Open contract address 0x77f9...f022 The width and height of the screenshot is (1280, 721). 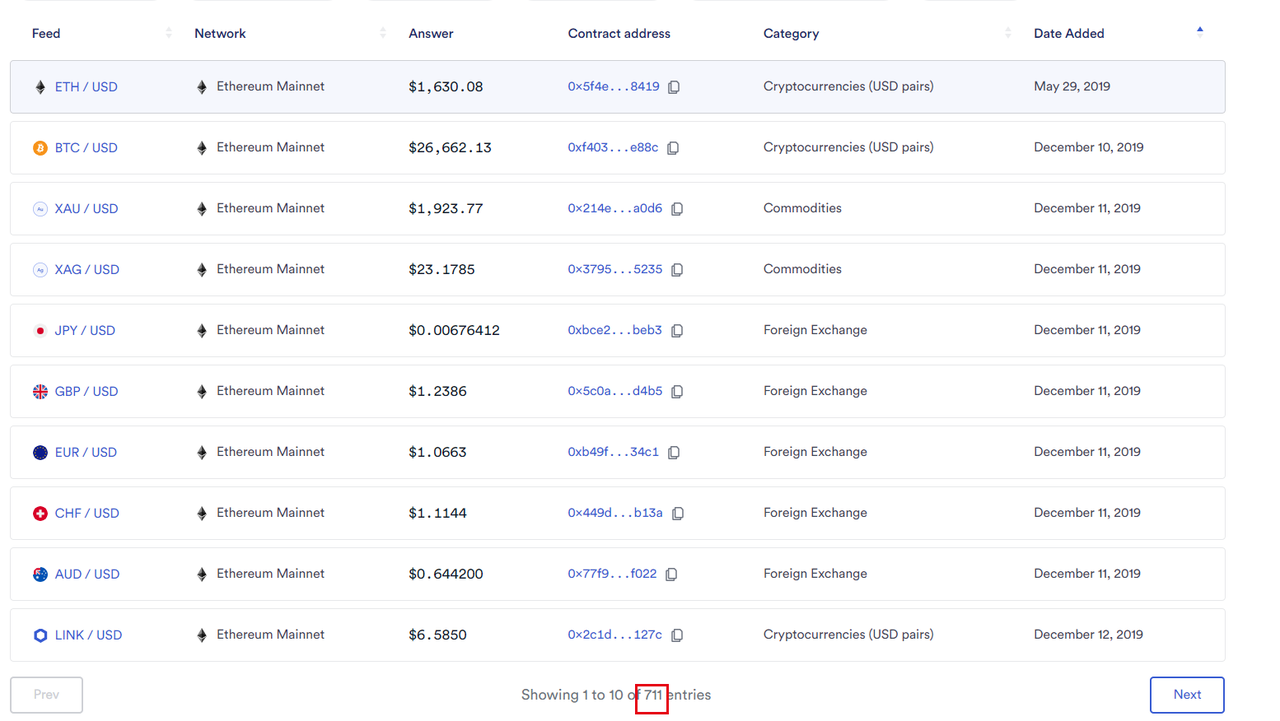pyautogui.click(x=612, y=574)
